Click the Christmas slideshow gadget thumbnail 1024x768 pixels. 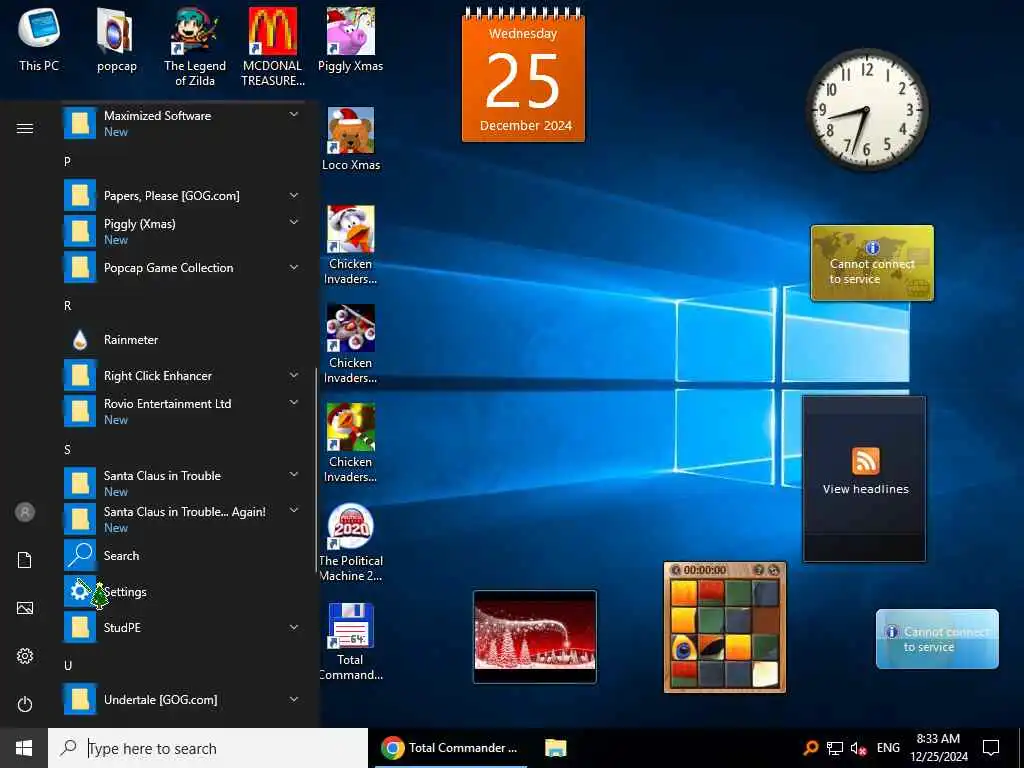[535, 636]
